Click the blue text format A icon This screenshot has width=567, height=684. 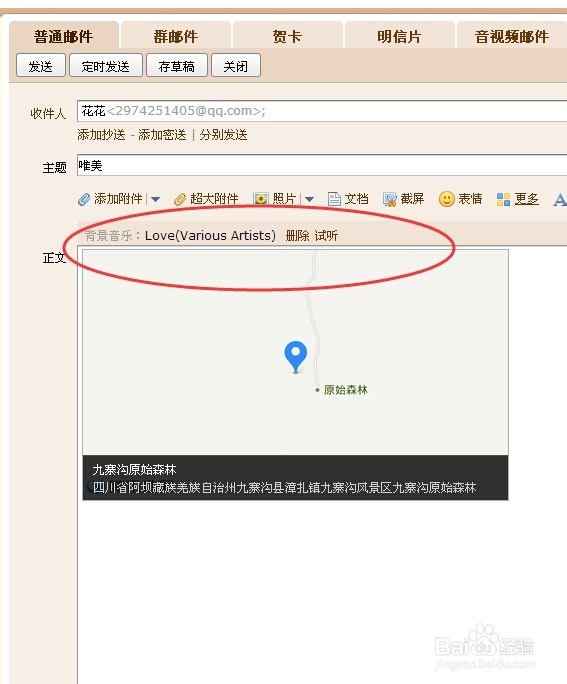560,199
